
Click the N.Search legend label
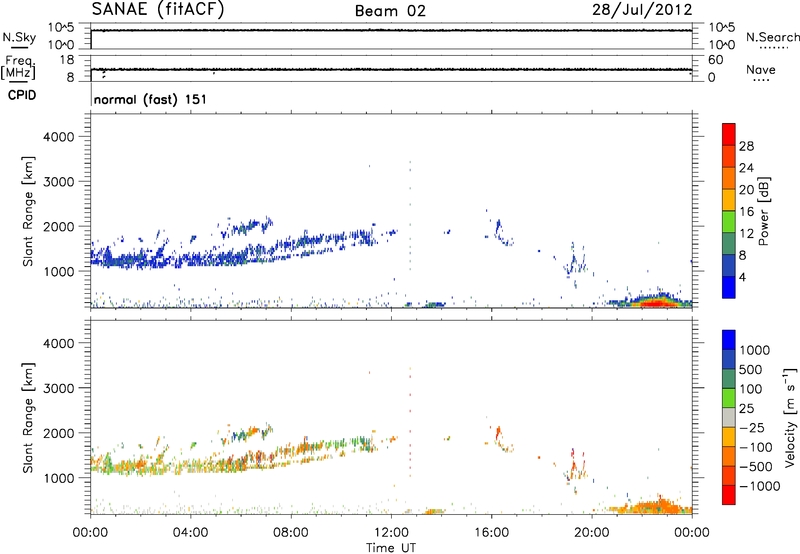coord(773,37)
